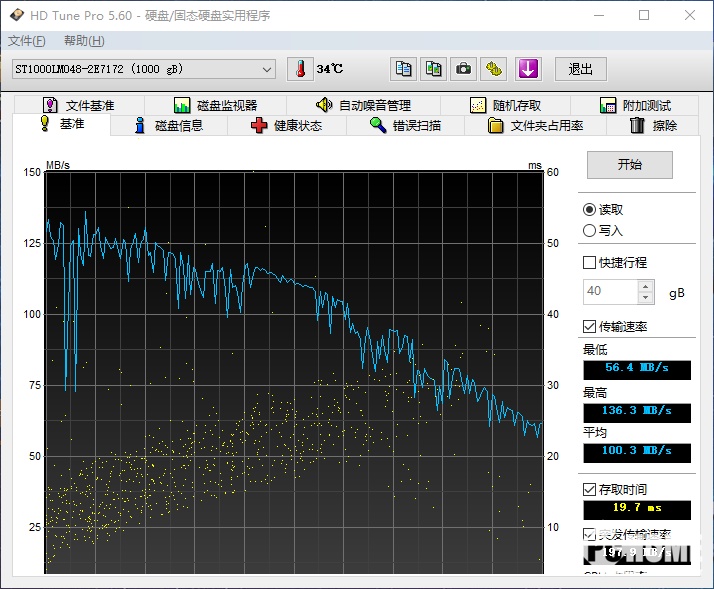Open the 错误扫描 tab
This screenshot has height=589, width=714.
(x=405, y=125)
